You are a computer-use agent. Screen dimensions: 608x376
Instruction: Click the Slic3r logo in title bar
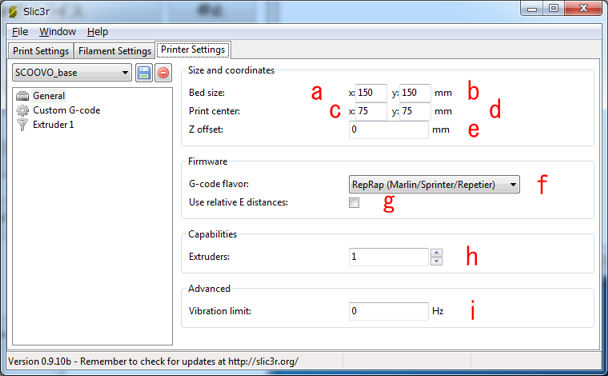pos(13,12)
